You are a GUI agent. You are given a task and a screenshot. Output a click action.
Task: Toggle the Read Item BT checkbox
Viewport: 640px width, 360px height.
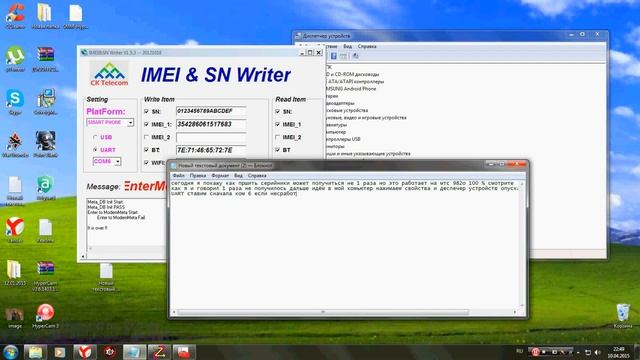click(278, 150)
